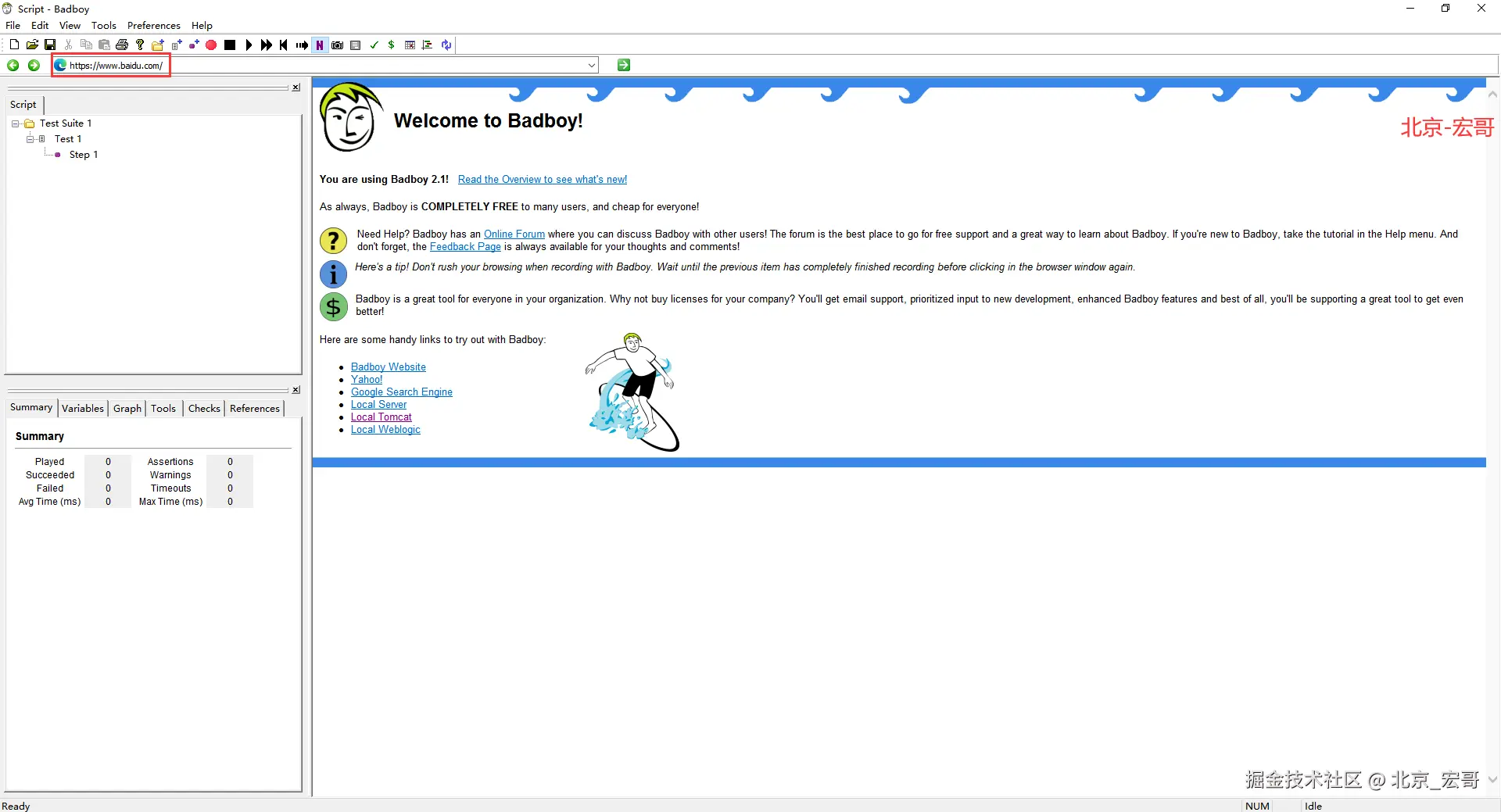Collapse the Test Suite 1 node
Screen dimensions: 1501x812
tap(15, 123)
